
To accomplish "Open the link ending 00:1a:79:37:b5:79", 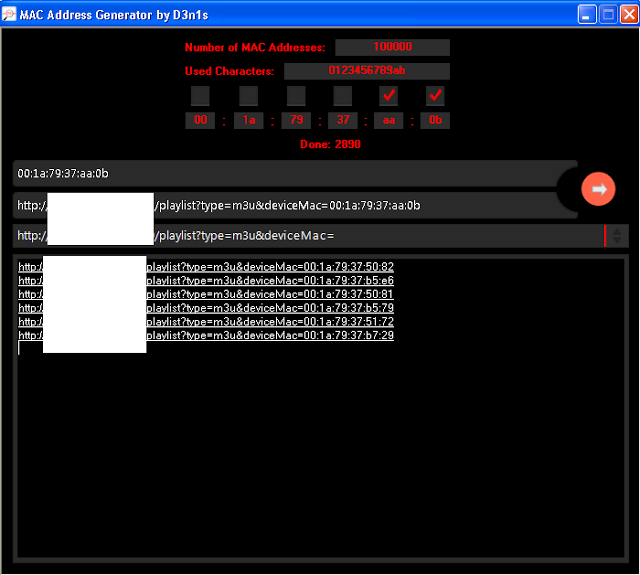I will coord(206,308).
